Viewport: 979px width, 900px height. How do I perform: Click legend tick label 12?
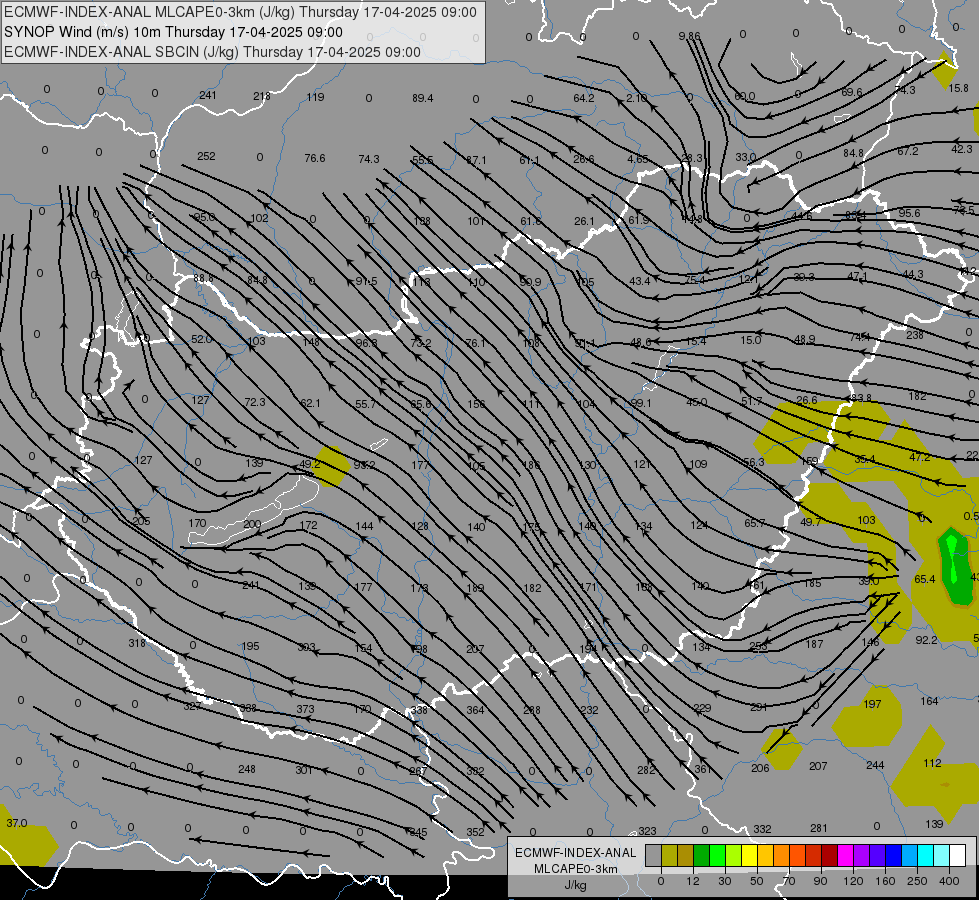point(693,881)
